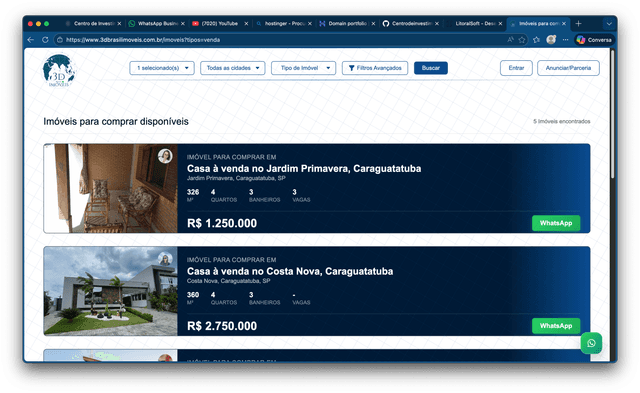The height and width of the screenshot is (393, 640).
Task: Click the floating WhatsApp chat icon
Action: (x=591, y=343)
